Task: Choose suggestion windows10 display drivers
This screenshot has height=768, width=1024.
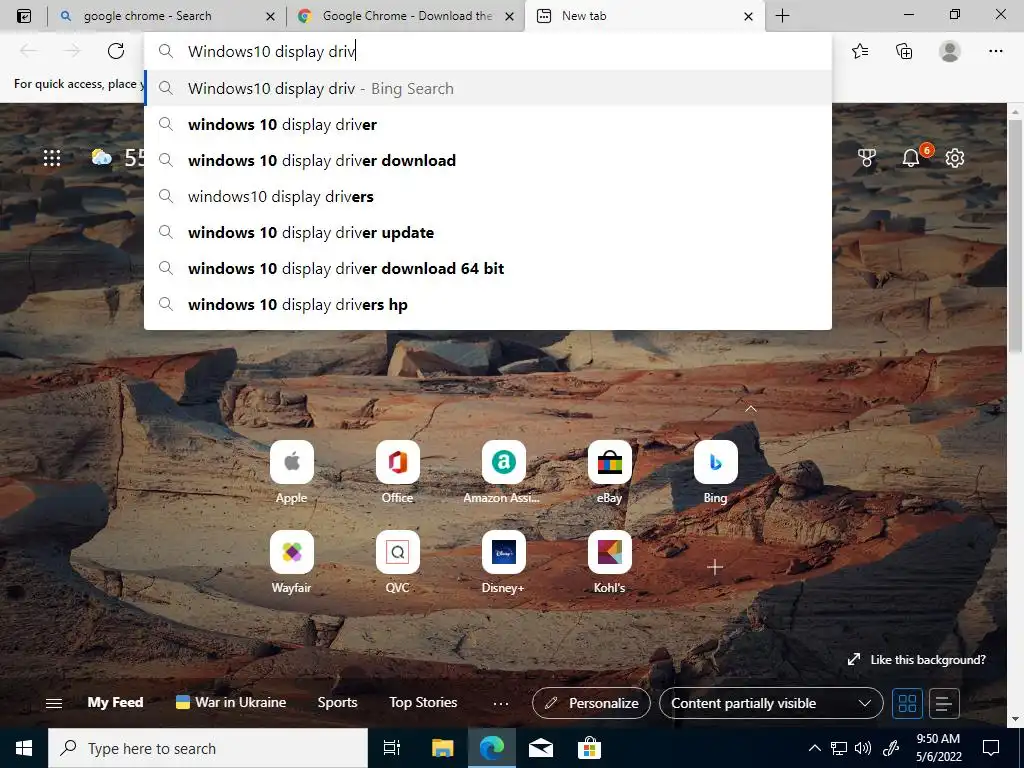Action: 488,196
